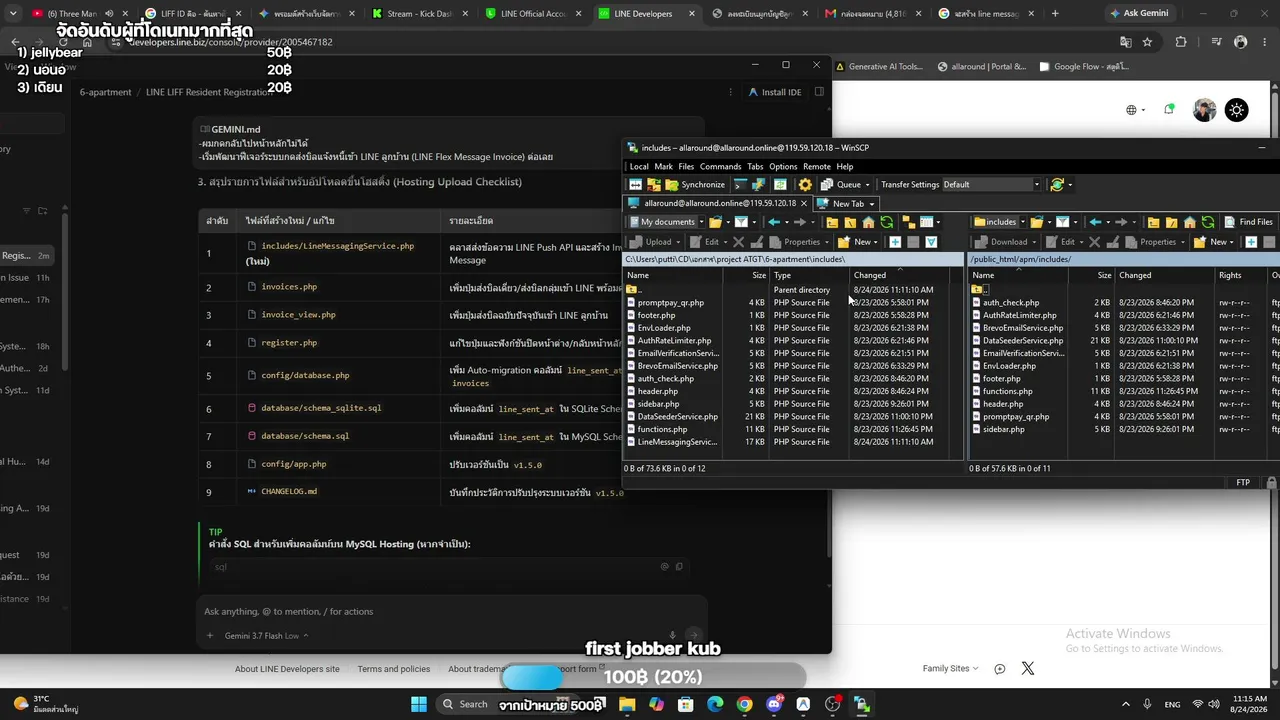Open the Help menu in WinSCP

pos(845,167)
